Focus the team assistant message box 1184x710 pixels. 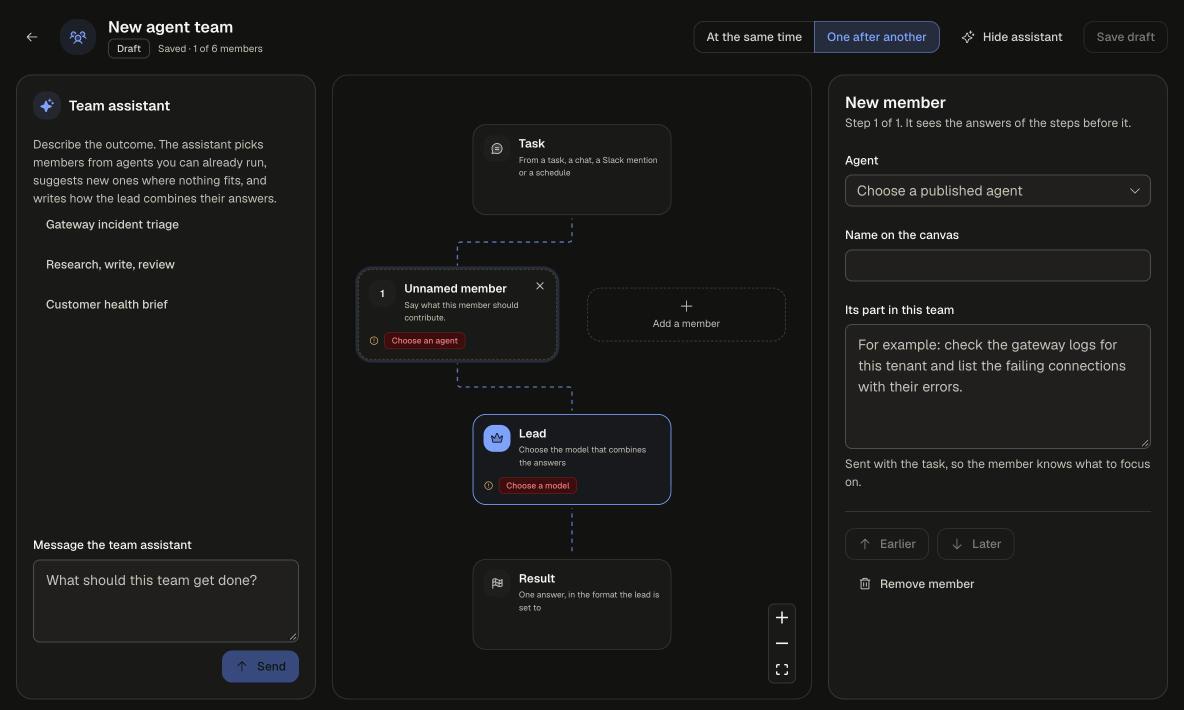coord(165,601)
